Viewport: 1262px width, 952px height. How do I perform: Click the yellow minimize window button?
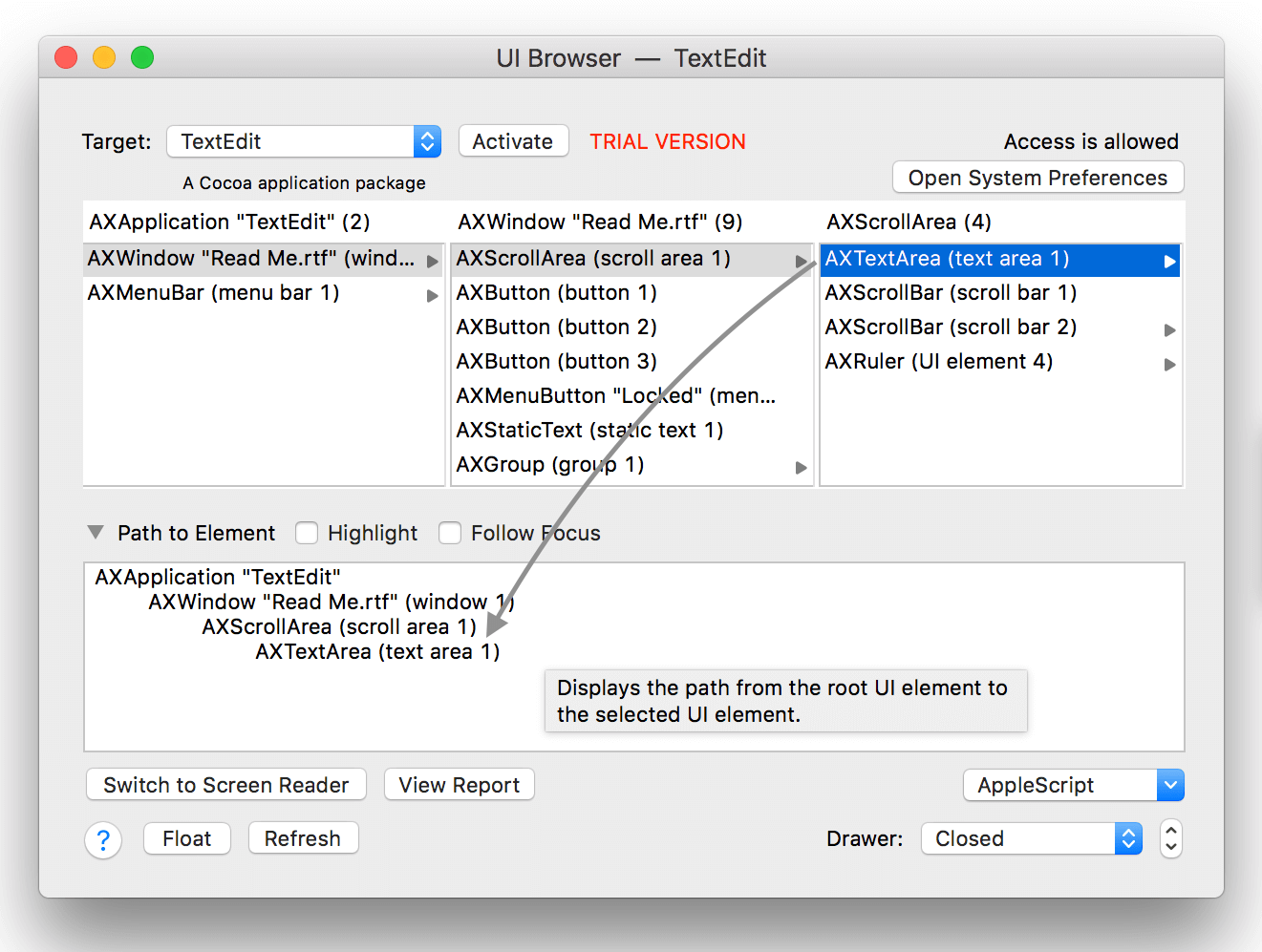pyautogui.click(x=104, y=57)
